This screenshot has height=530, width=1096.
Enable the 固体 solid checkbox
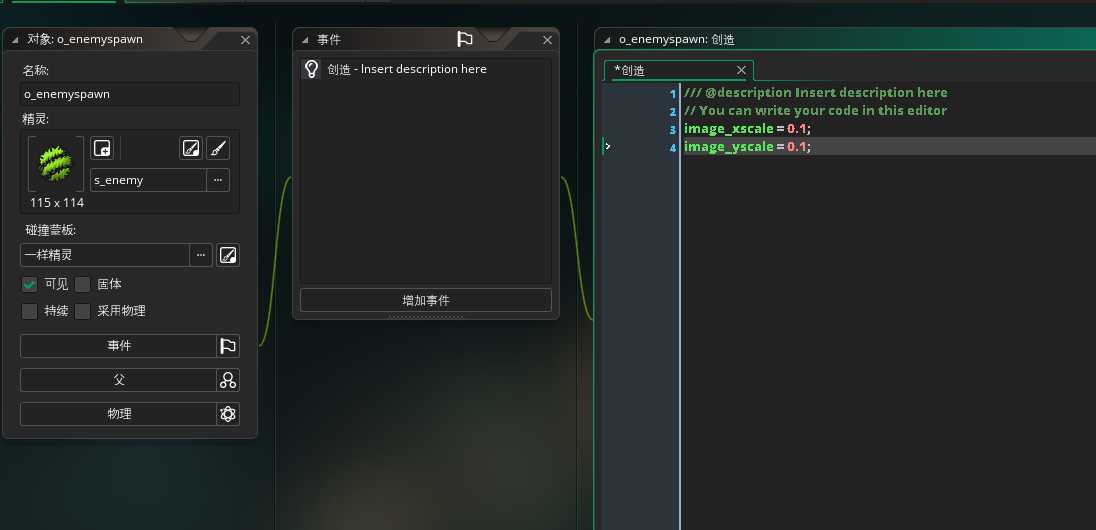[82, 284]
